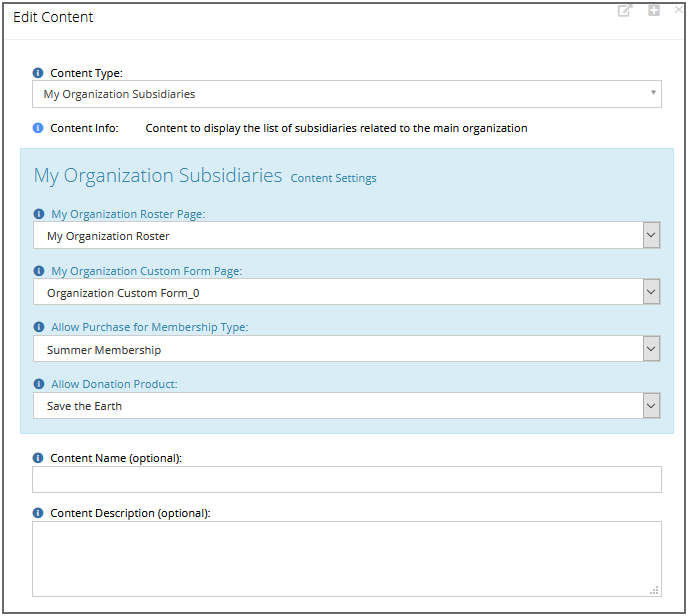
Task: Expand My Organization Roster Page dropdown arrow
Action: (652, 235)
